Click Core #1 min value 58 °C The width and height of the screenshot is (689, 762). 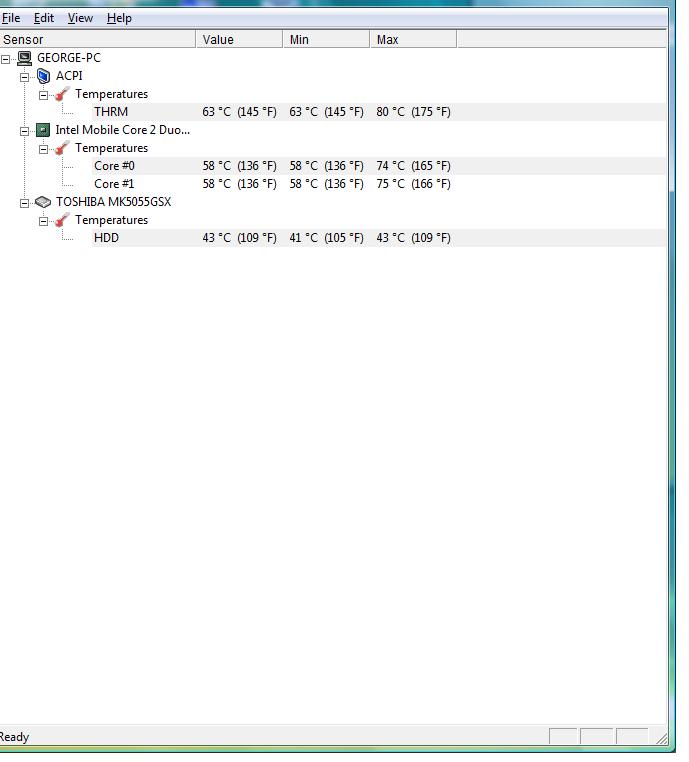point(327,184)
